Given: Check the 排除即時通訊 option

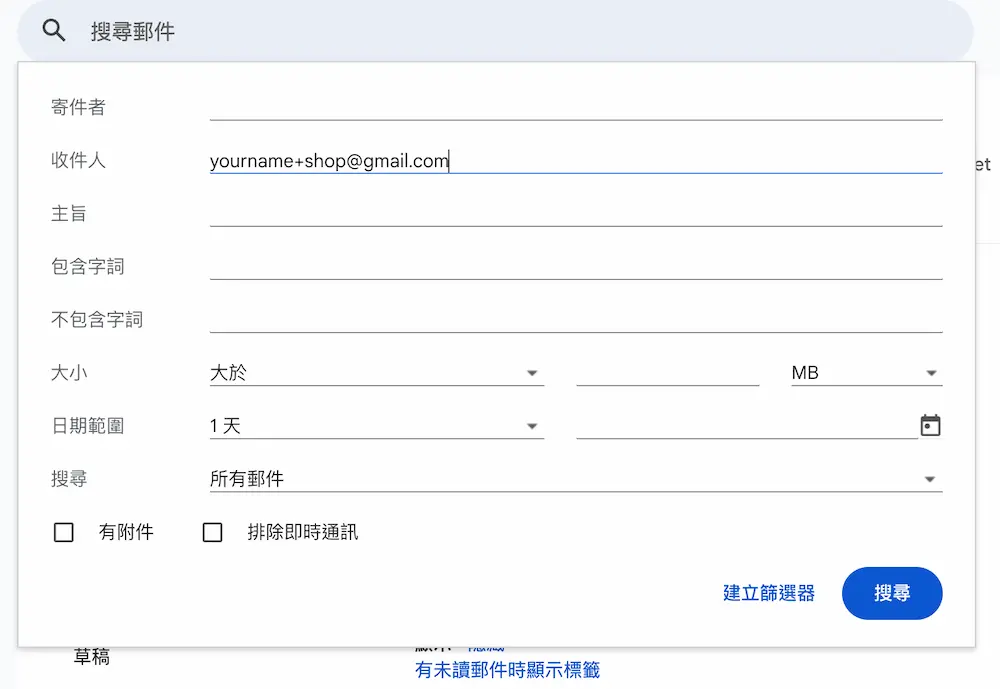Looking at the screenshot, I should click(x=212, y=532).
